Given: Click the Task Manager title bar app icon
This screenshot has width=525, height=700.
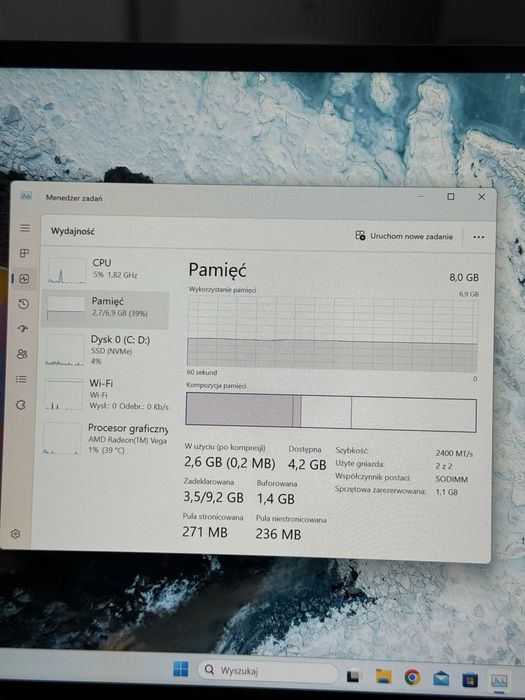Looking at the screenshot, I should [26, 196].
